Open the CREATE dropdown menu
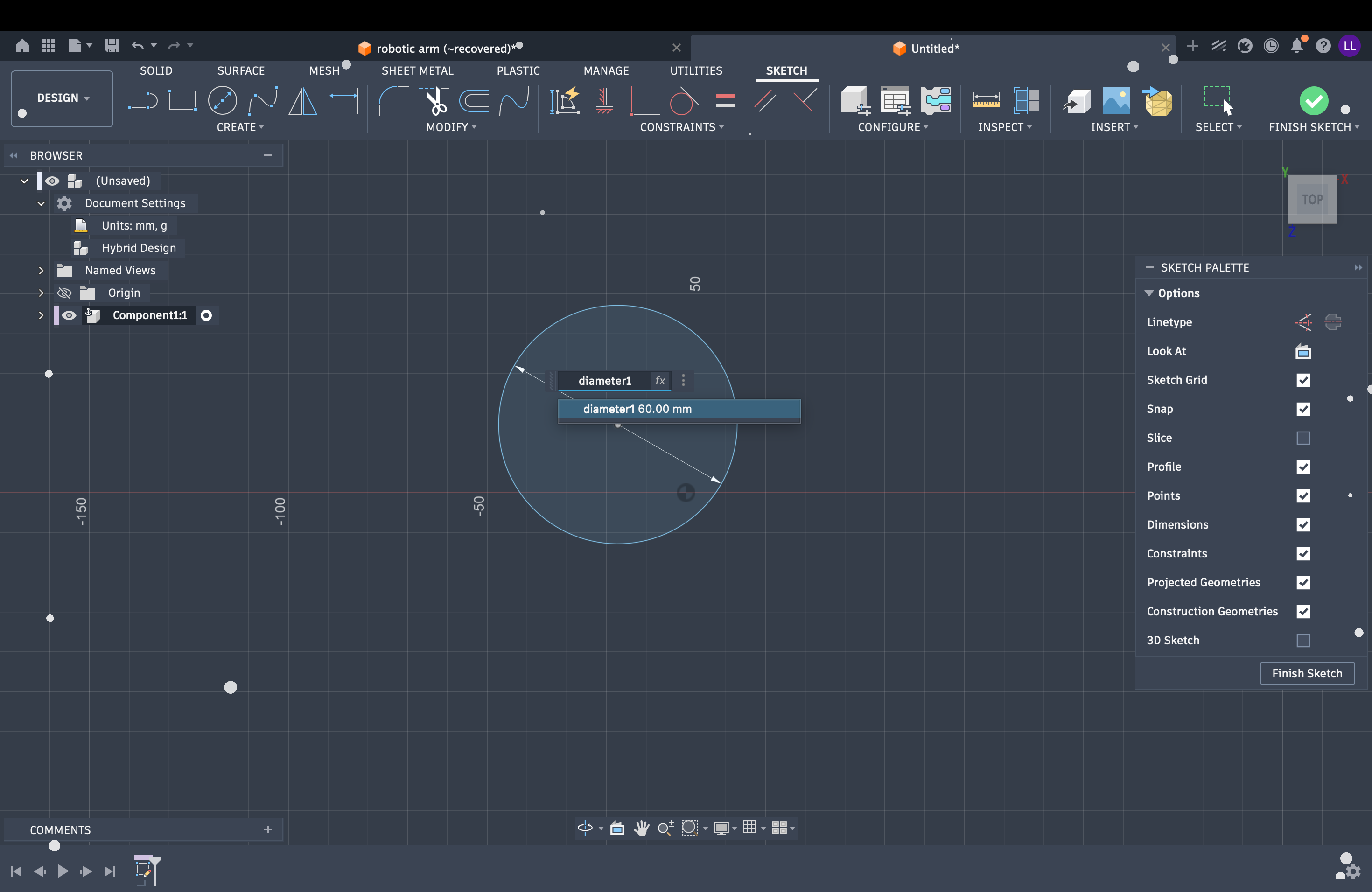The image size is (1372, 892). click(240, 127)
